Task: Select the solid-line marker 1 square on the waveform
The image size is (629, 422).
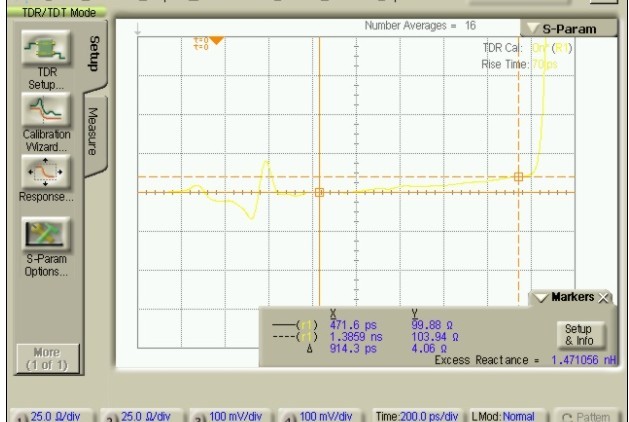Action: coord(319,192)
